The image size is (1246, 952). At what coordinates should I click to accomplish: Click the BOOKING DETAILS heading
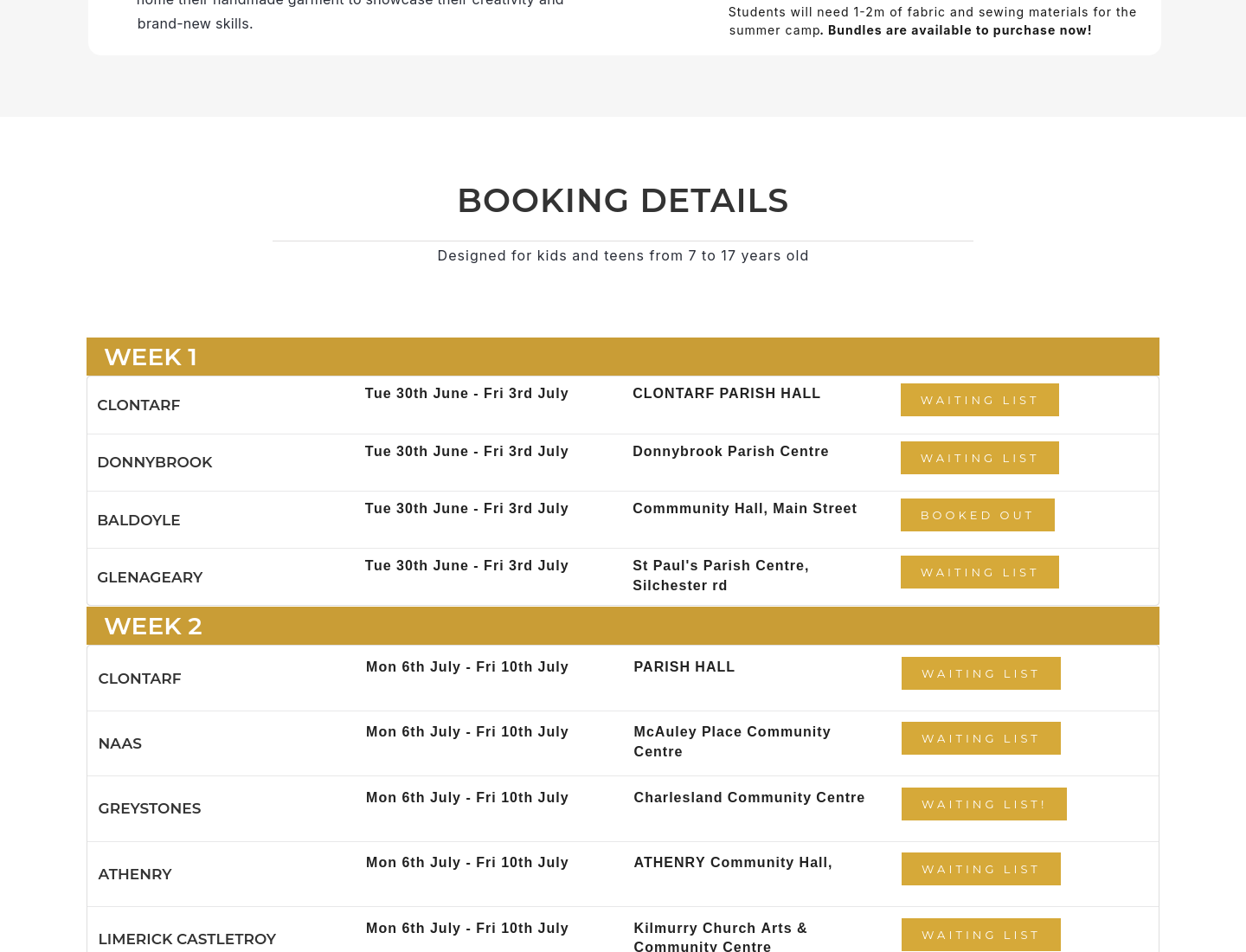[x=623, y=201]
